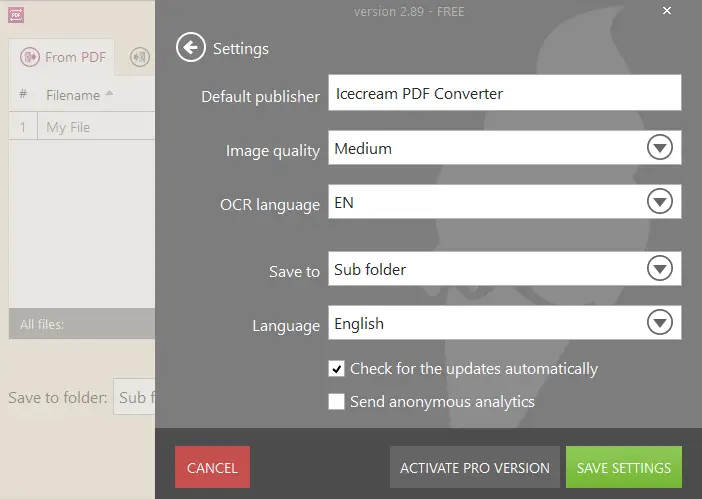Uncheck Check for the updates automatically
The image size is (702, 499).
[337, 369]
